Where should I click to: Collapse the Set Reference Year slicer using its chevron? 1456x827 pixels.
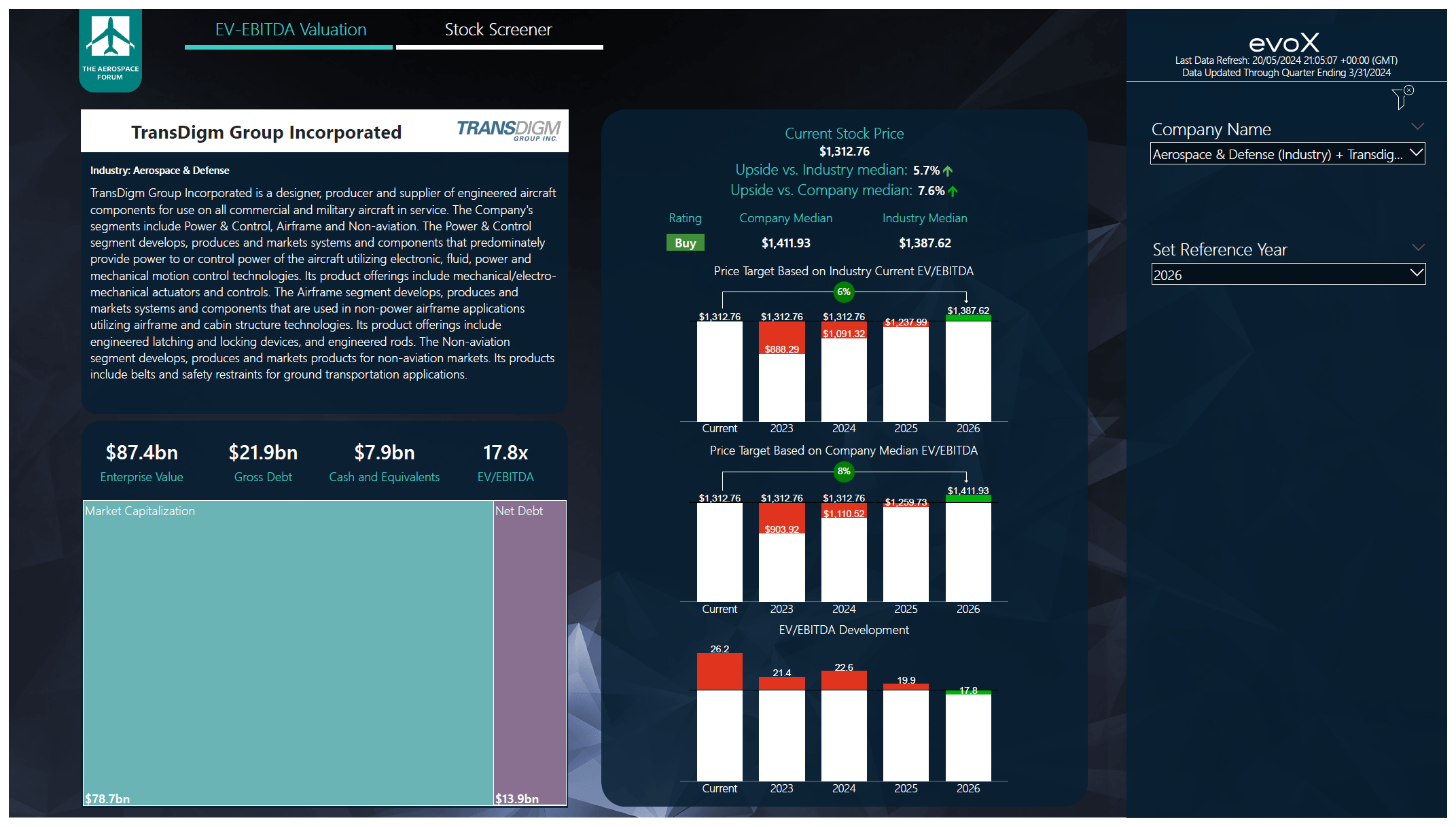coord(1417,247)
